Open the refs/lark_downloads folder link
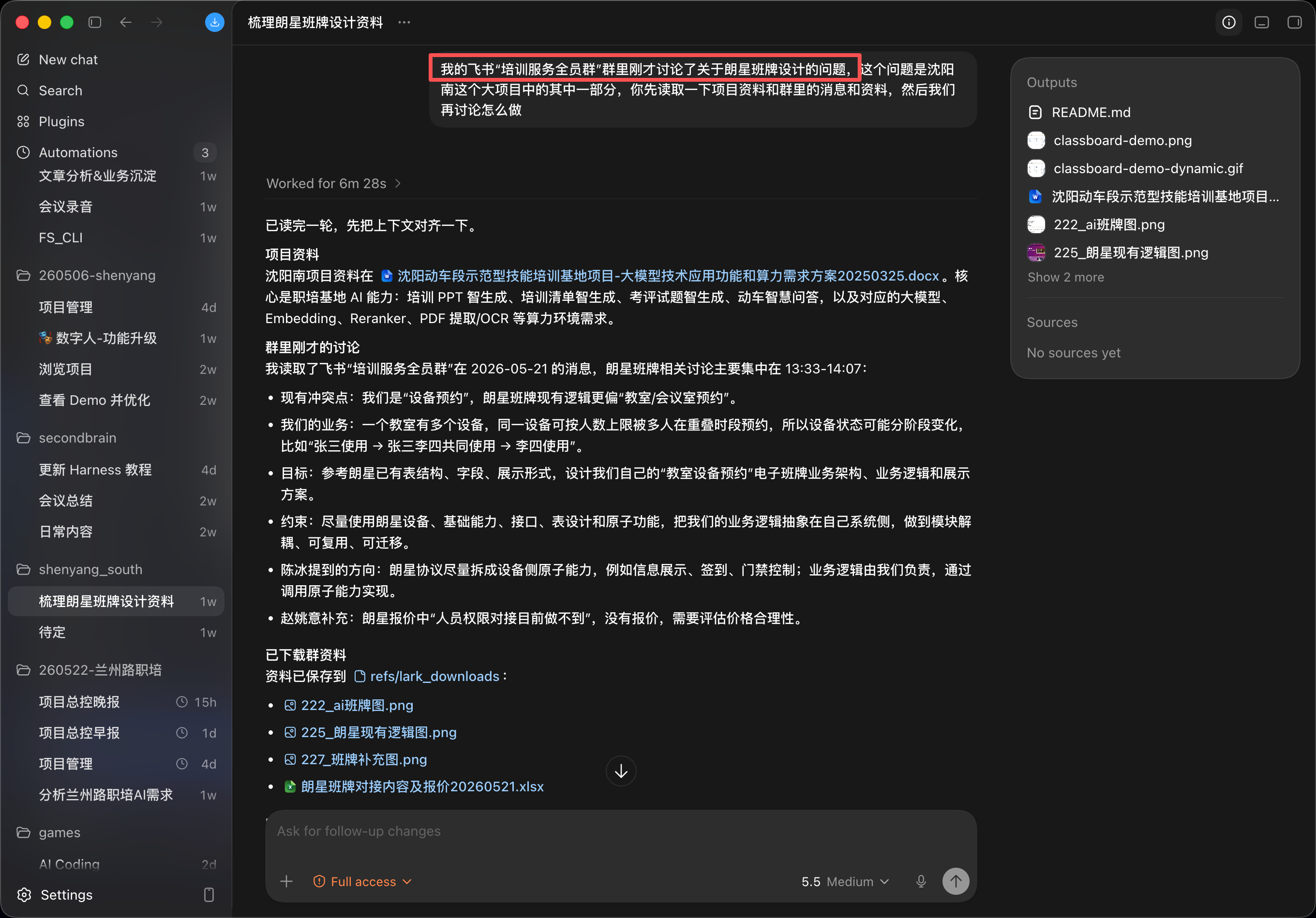 [427, 677]
